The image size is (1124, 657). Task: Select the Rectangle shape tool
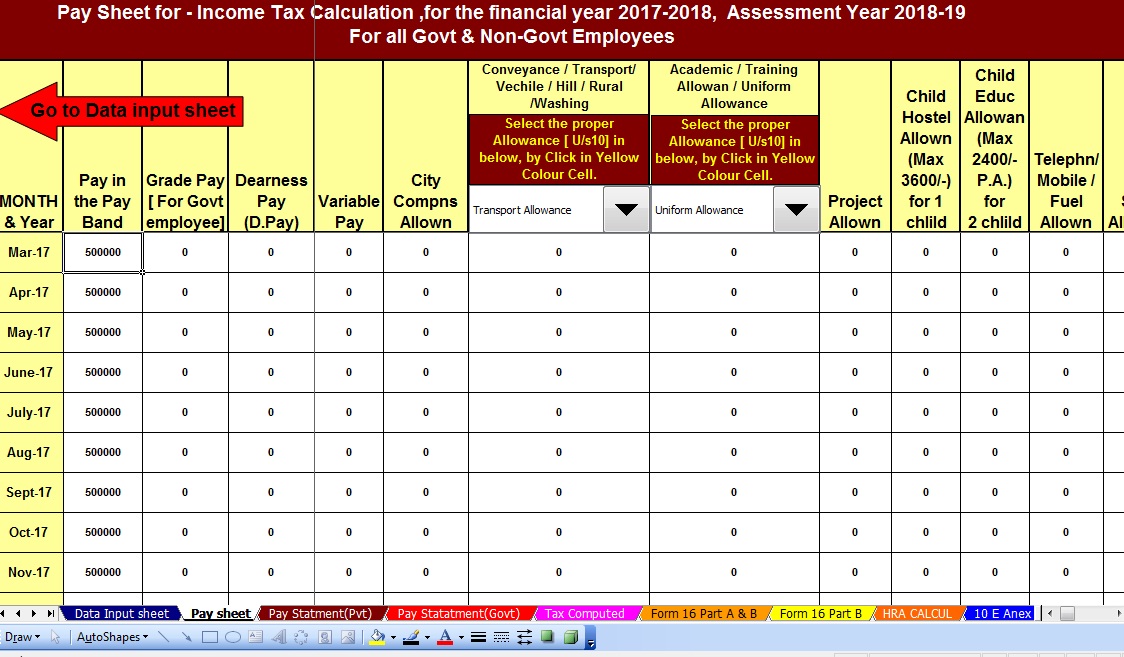click(x=209, y=637)
